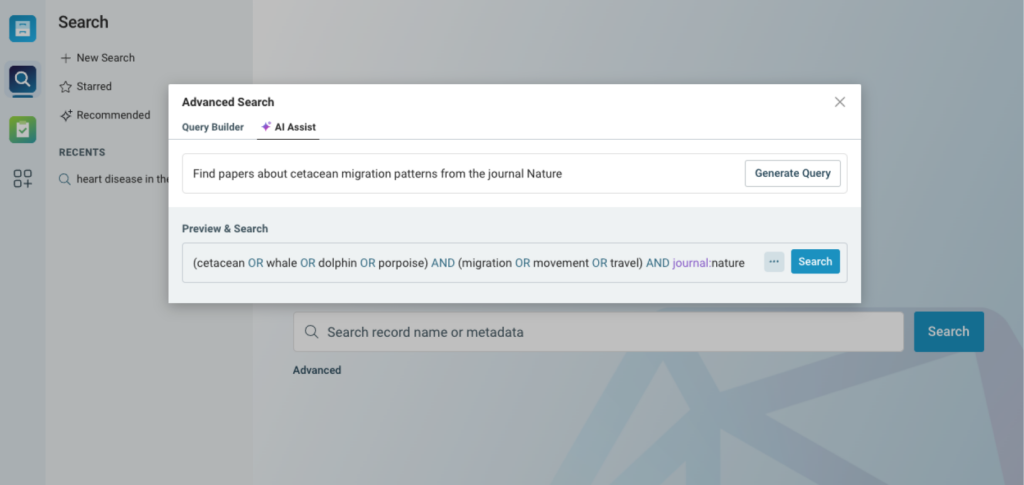Switch to the Query Builder tab

(x=213, y=127)
